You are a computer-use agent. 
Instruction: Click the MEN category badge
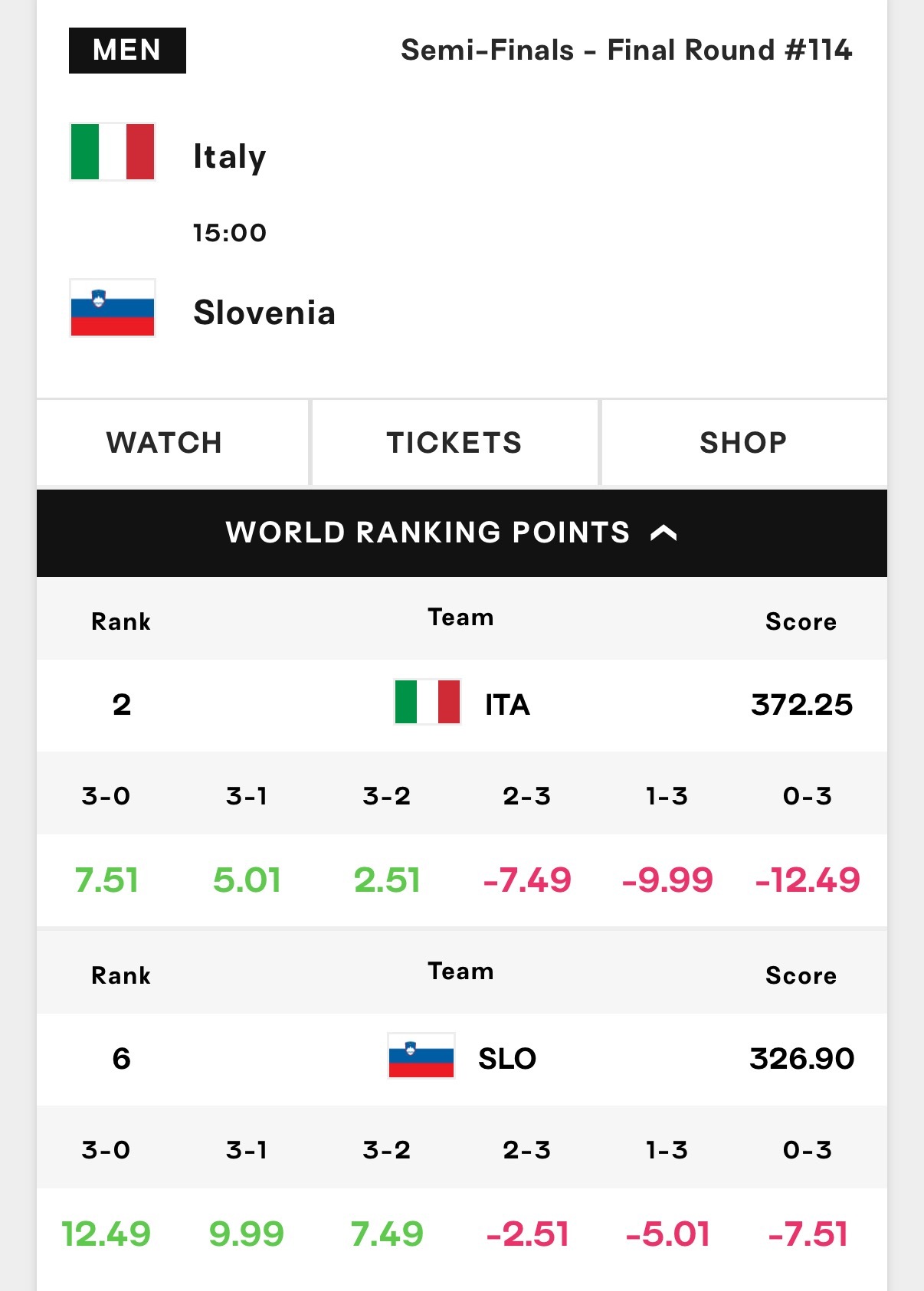(x=127, y=51)
